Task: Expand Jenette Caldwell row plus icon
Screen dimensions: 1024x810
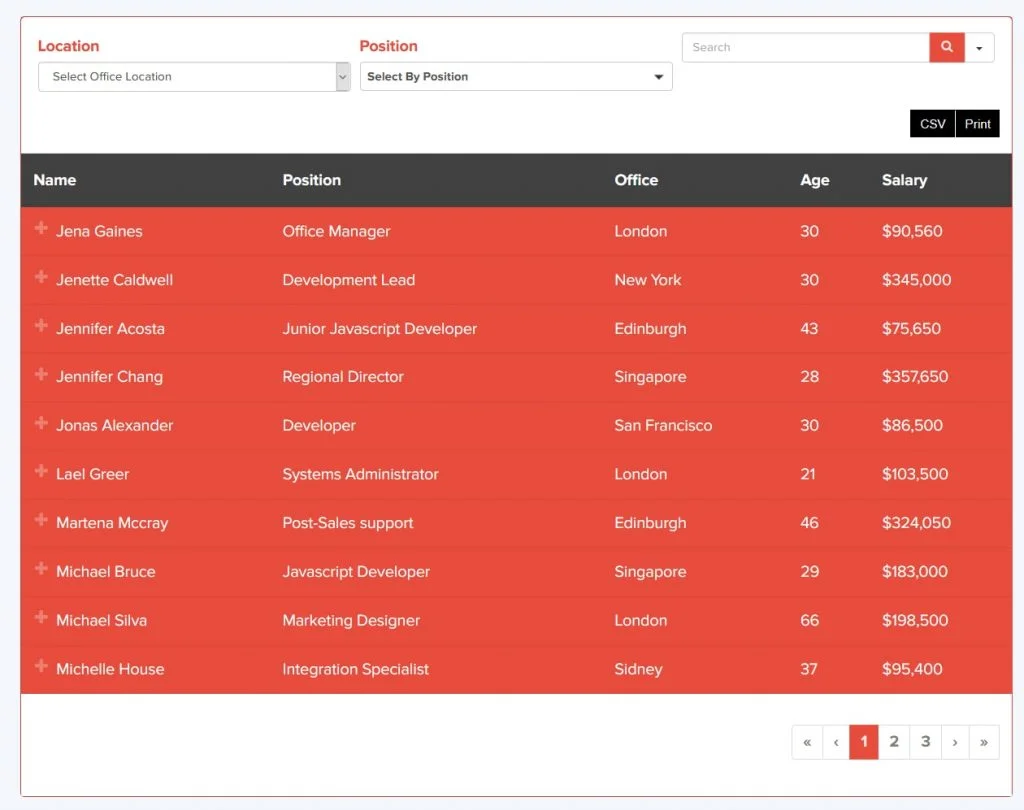Action: [x=41, y=277]
